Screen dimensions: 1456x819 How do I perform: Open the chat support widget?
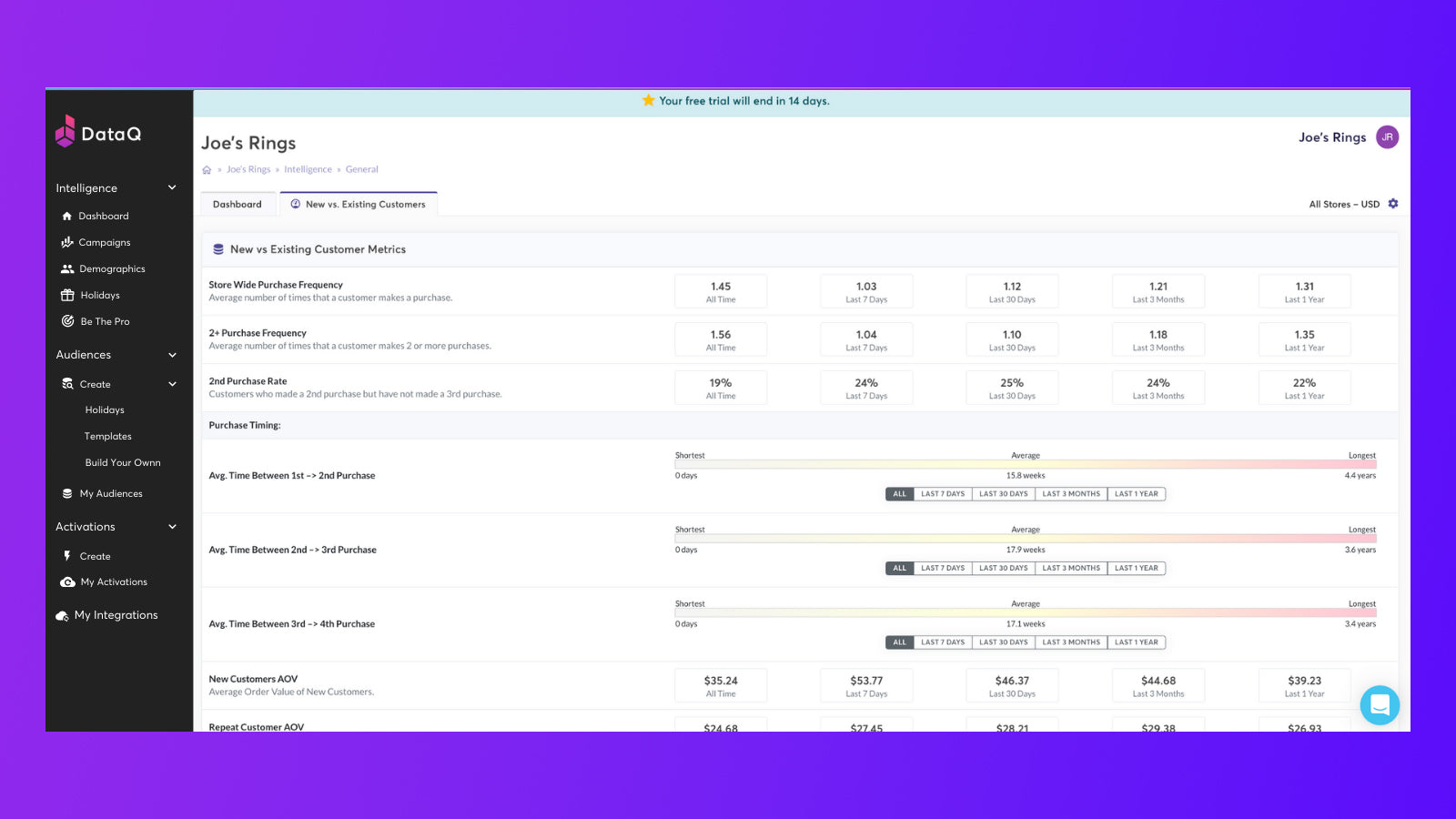click(x=1380, y=705)
